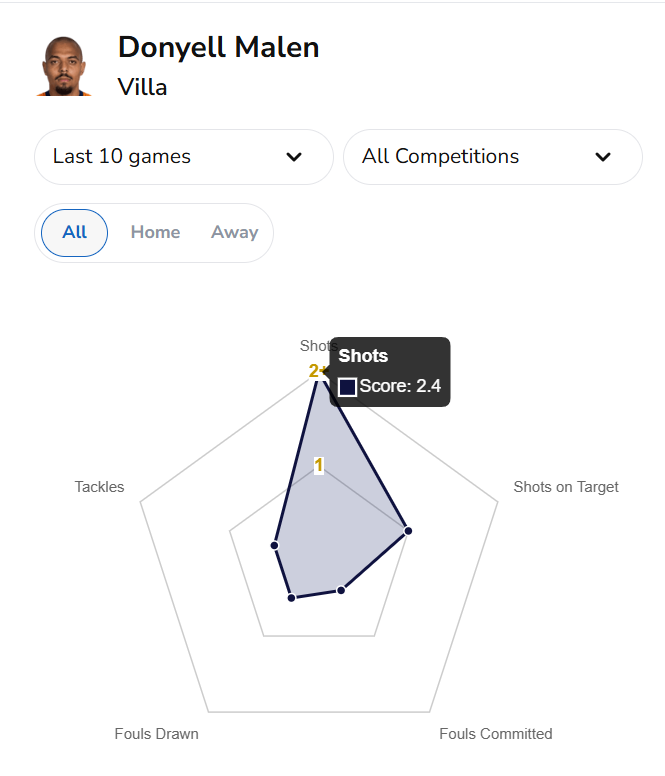The width and height of the screenshot is (665, 776).
Task: Switch to the Away tab
Action: (x=235, y=233)
